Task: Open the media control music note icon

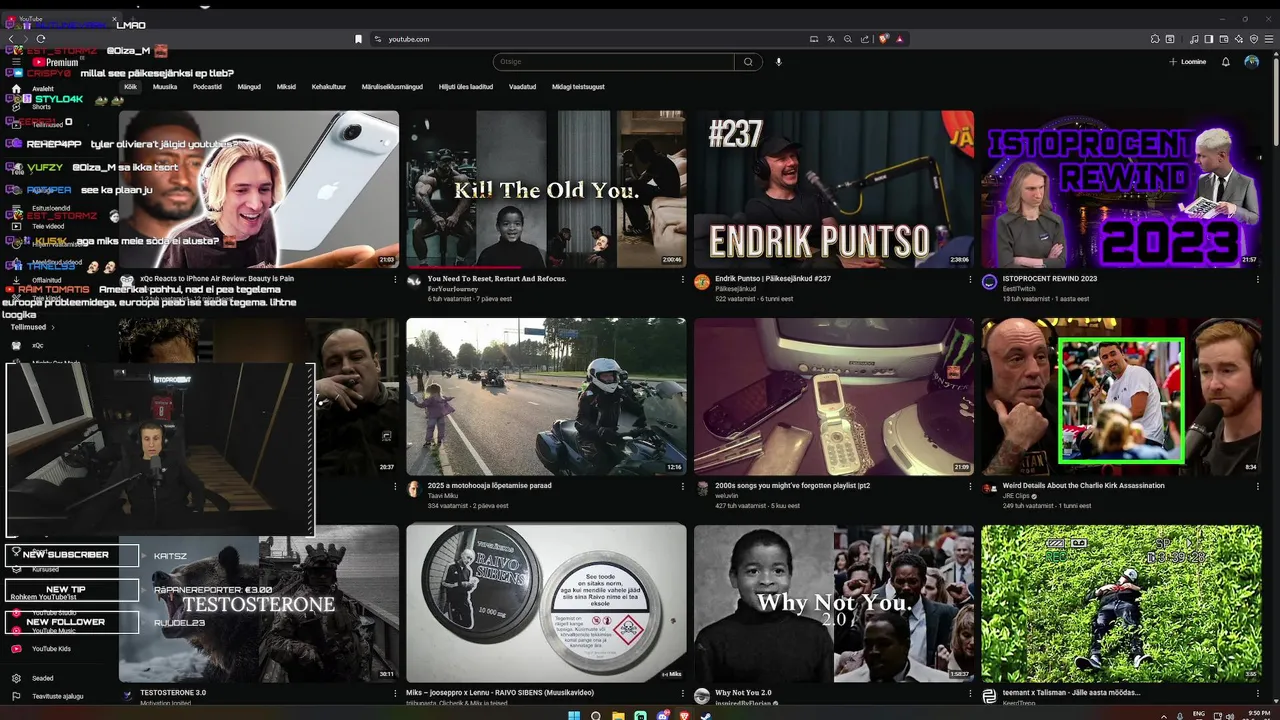Action: pos(1194,39)
